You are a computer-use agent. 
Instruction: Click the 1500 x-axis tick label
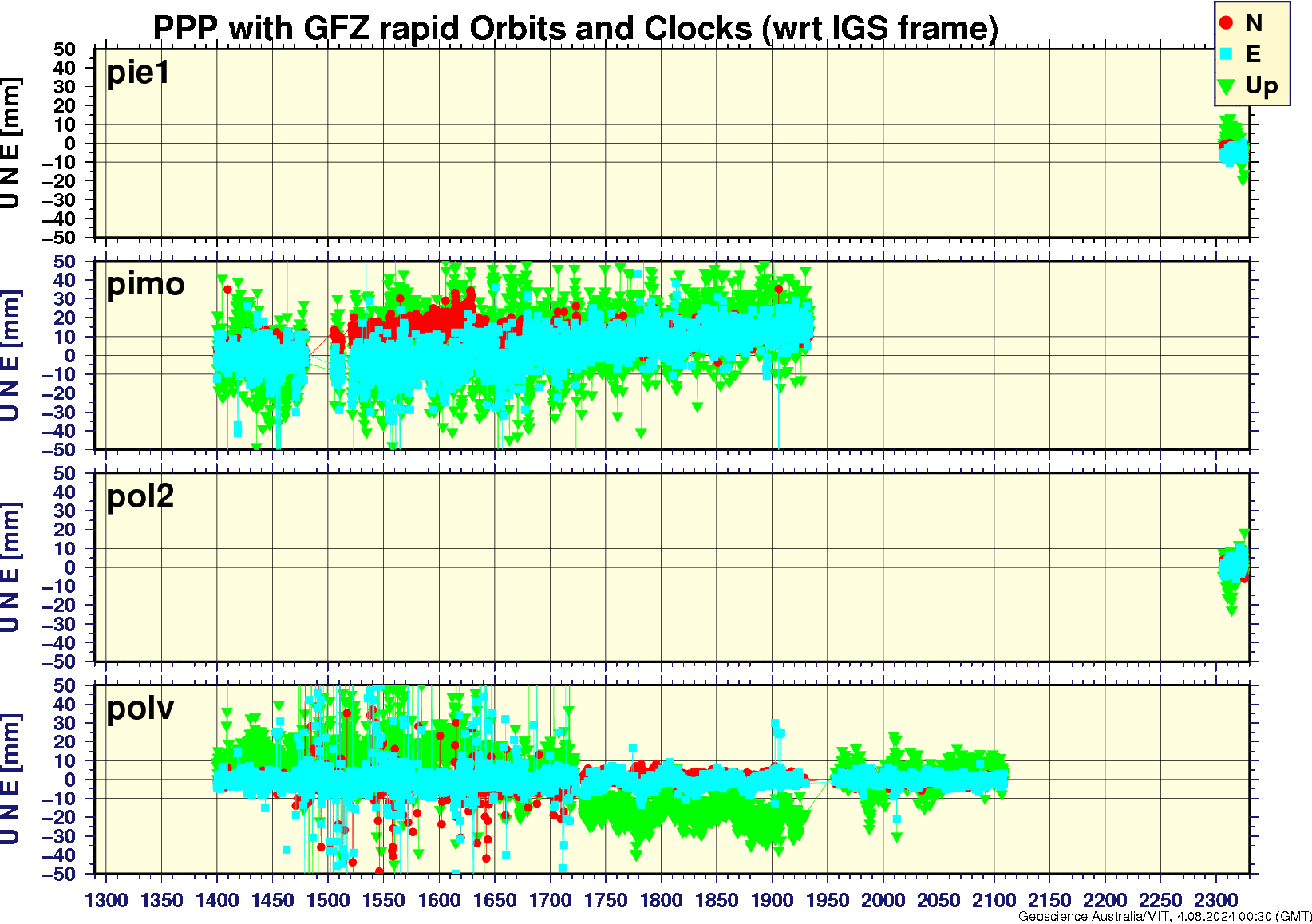point(328,901)
